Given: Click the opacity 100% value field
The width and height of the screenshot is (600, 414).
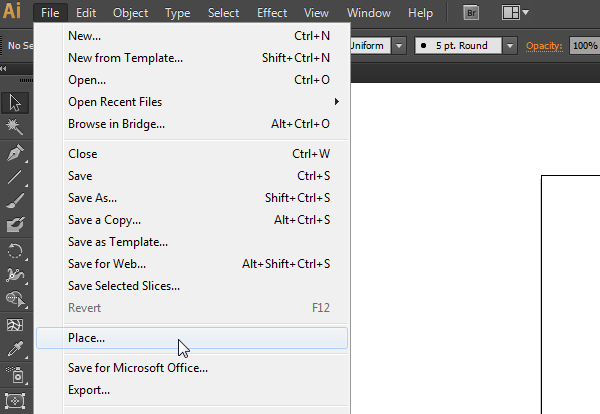Looking at the screenshot, I should 584,46.
